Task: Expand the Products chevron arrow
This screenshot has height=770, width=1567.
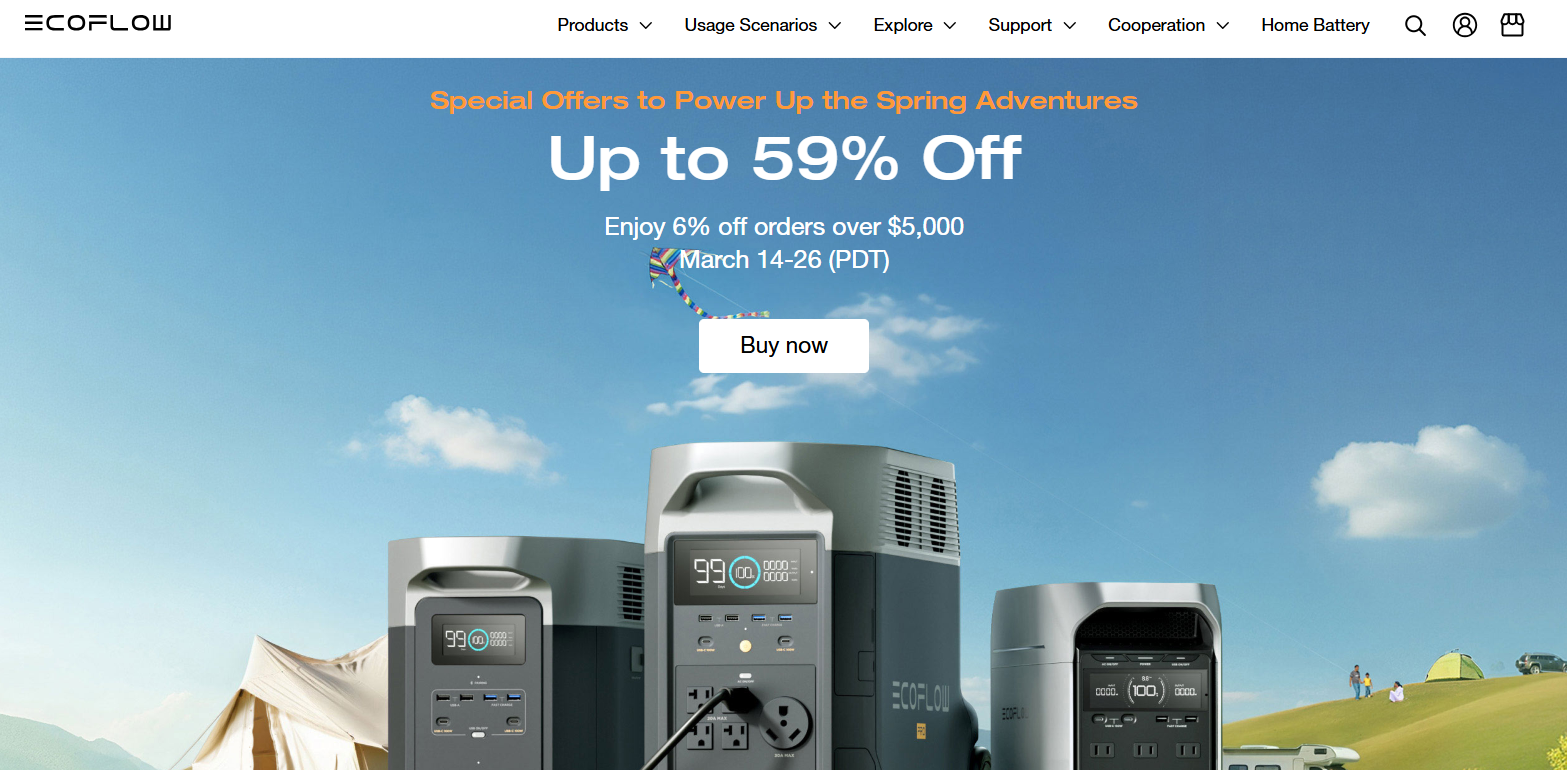Action: coord(645,26)
